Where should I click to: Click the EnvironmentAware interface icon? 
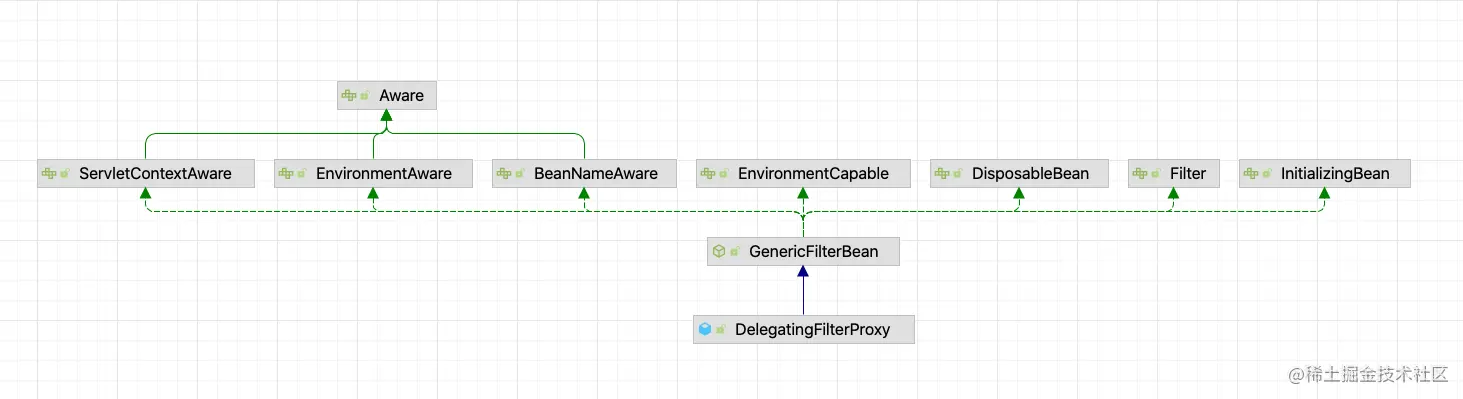[x=286, y=174]
